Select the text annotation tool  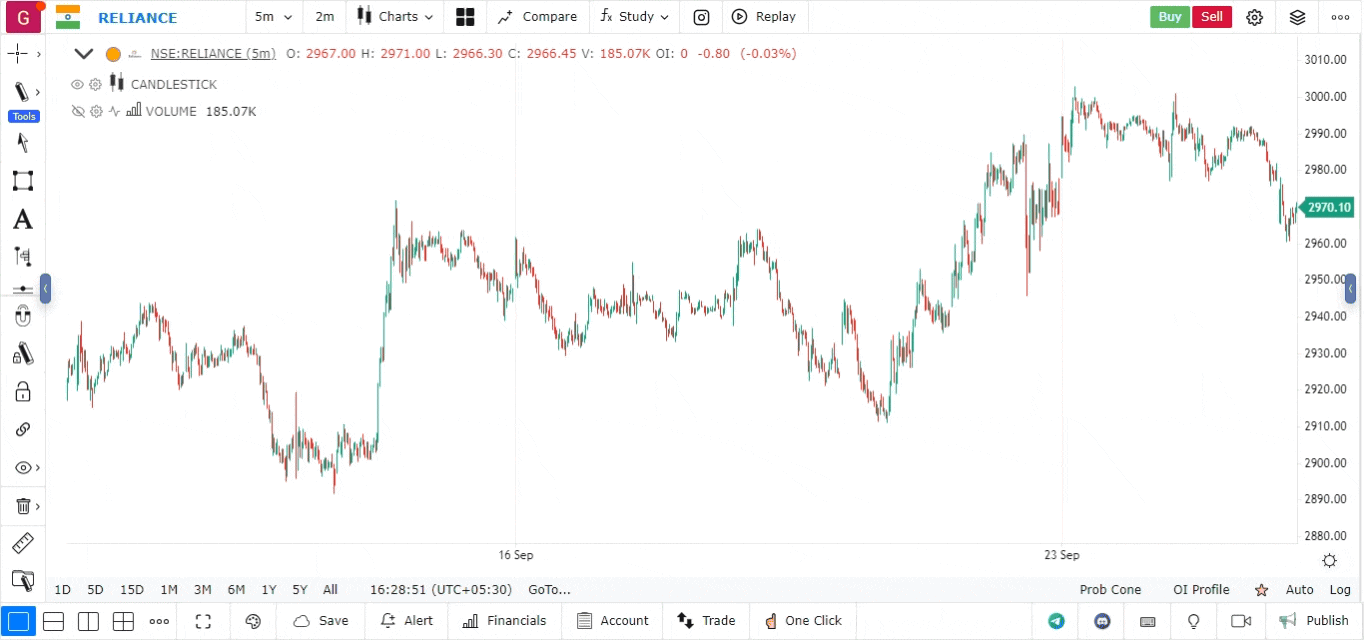click(x=22, y=220)
